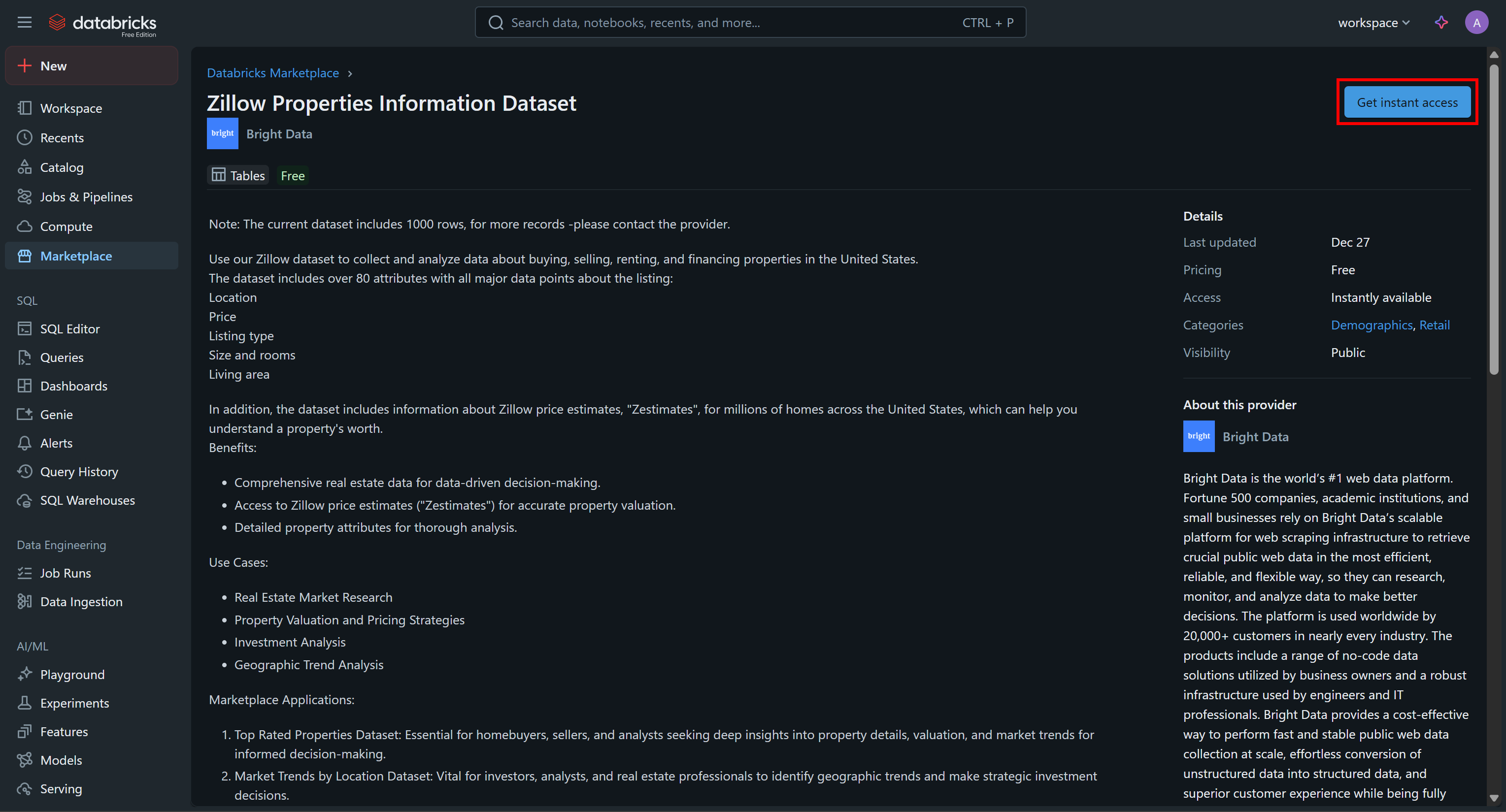Open the user avatar account menu
Image resolution: width=1506 pixels, height=812 pixels.
click(x=1476, y=22)
